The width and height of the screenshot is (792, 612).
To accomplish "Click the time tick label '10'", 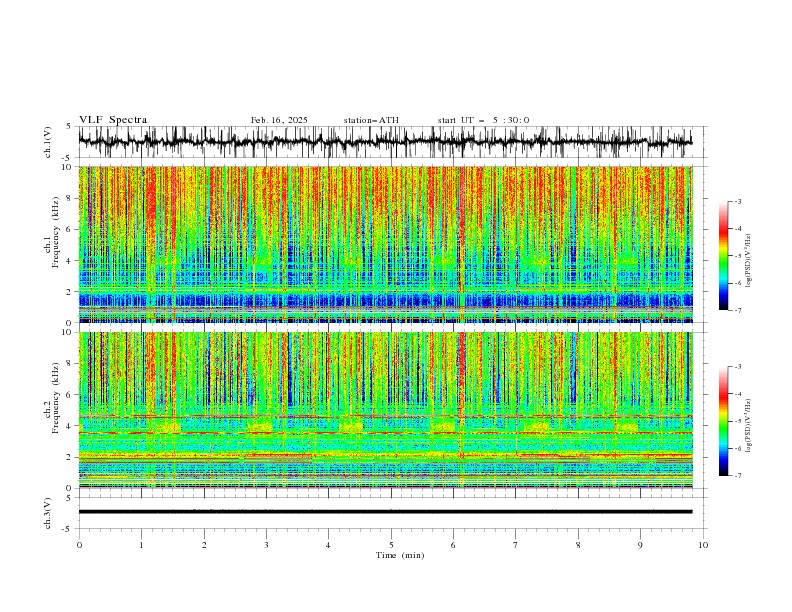I will click(703, 545).
